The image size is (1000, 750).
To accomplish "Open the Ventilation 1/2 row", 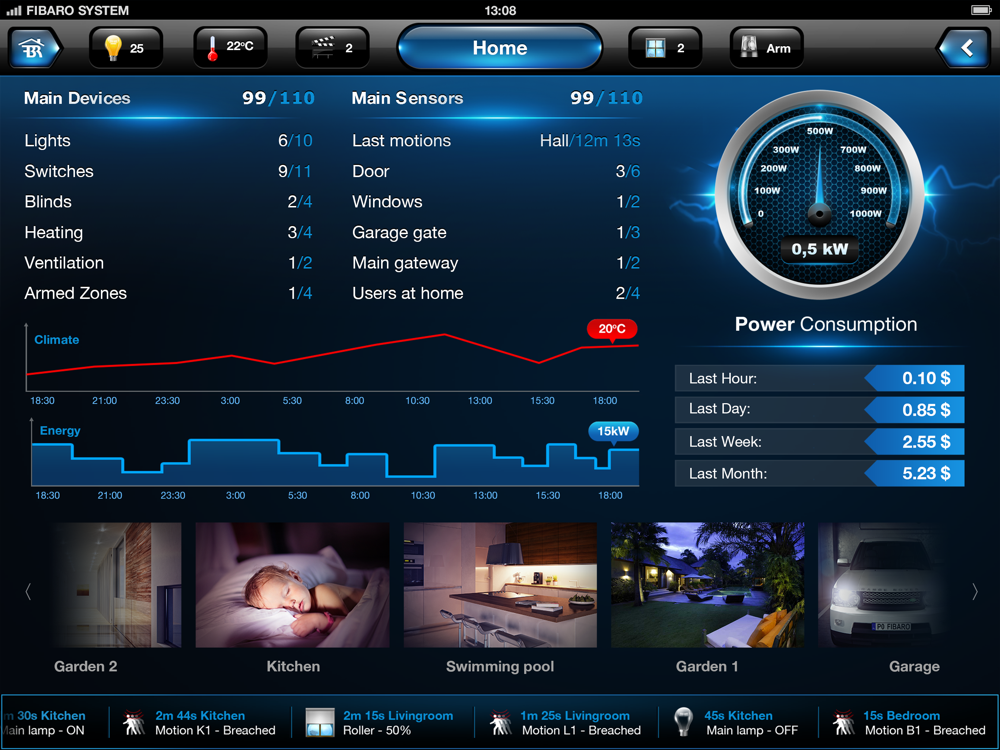I will coord(168,263).
